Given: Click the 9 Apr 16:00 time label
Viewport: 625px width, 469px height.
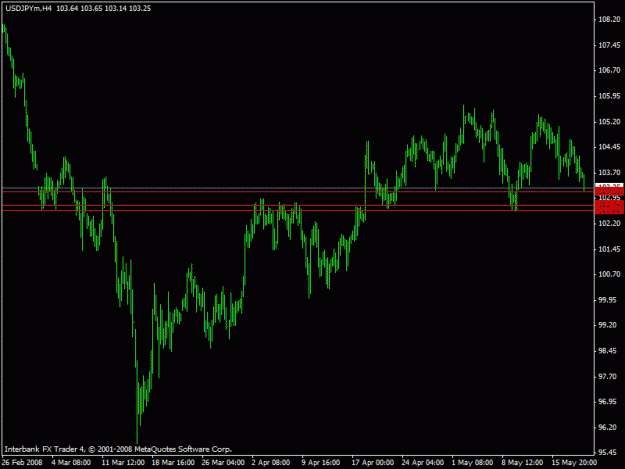Looking at the screenshot, I should click(321, 463).
